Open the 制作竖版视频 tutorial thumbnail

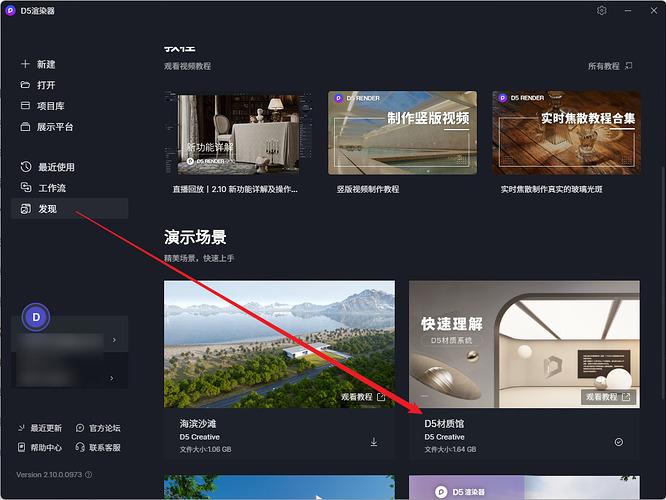point(402,133)
